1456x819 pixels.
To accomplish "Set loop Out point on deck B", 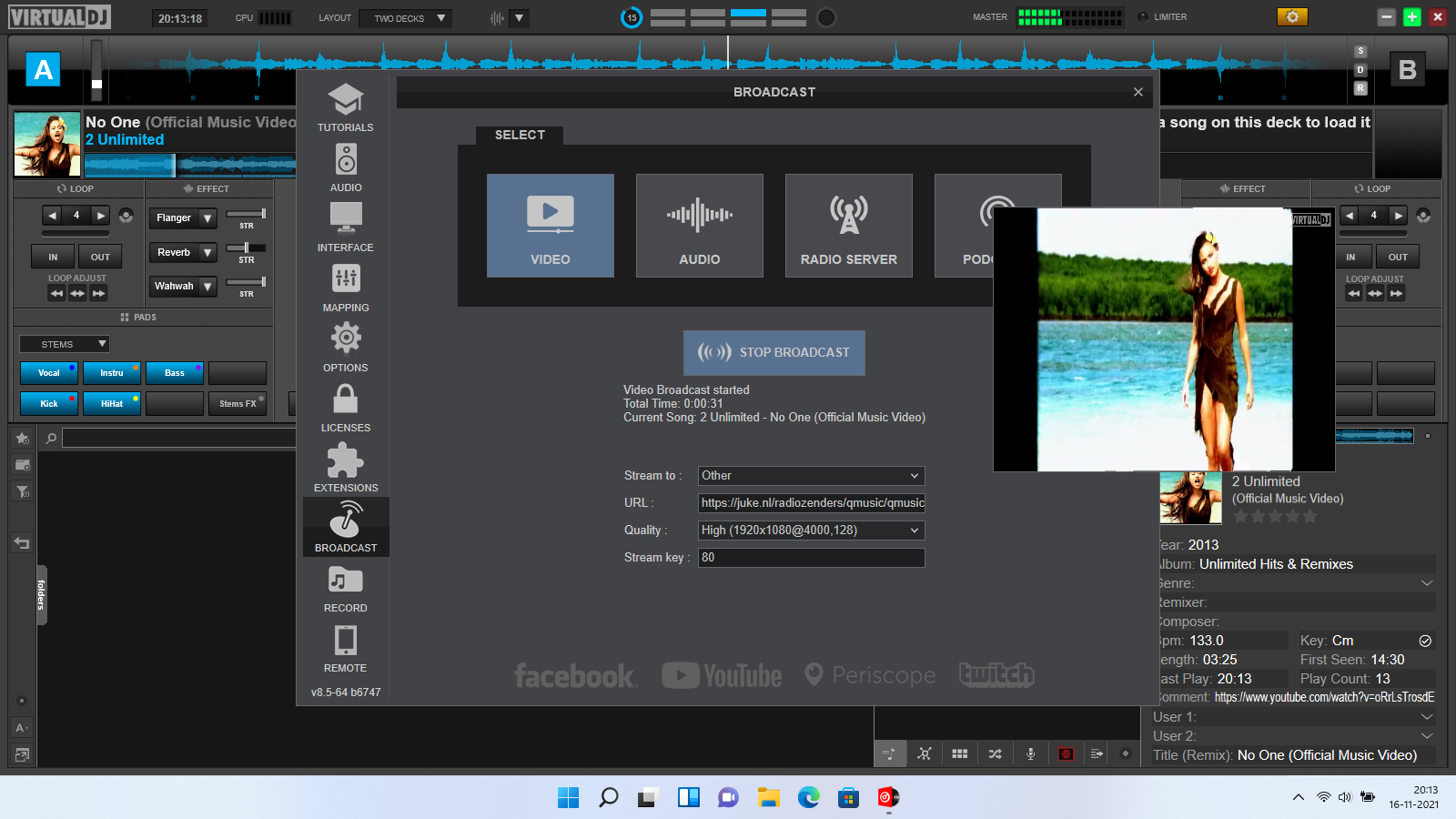I will [1398, 258].
